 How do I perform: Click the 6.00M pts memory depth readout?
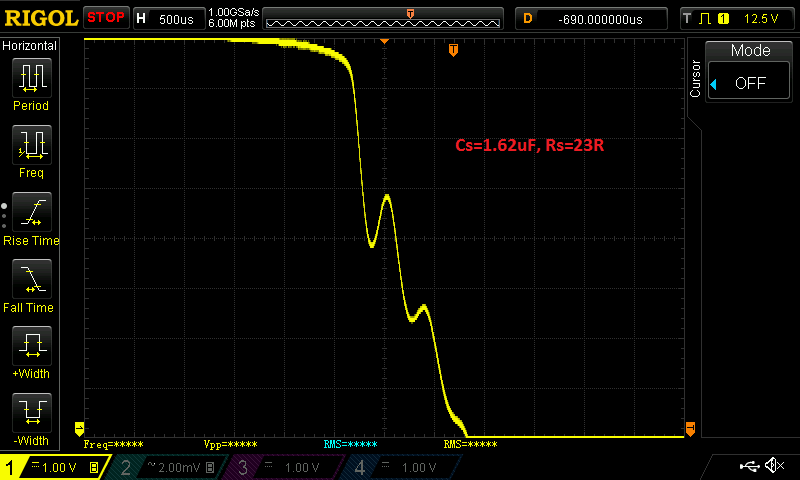232,23
